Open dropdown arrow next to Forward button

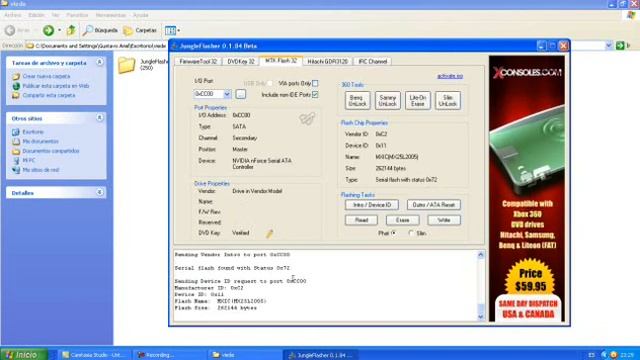[x=59, y=30]
